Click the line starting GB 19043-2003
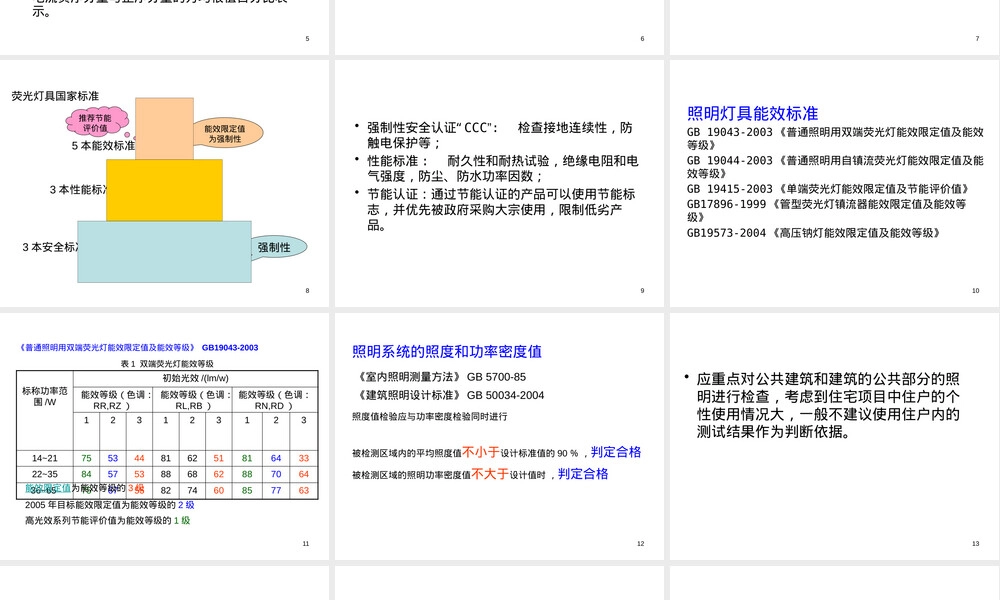This screenshot has width=1000, height=600. 835,138
